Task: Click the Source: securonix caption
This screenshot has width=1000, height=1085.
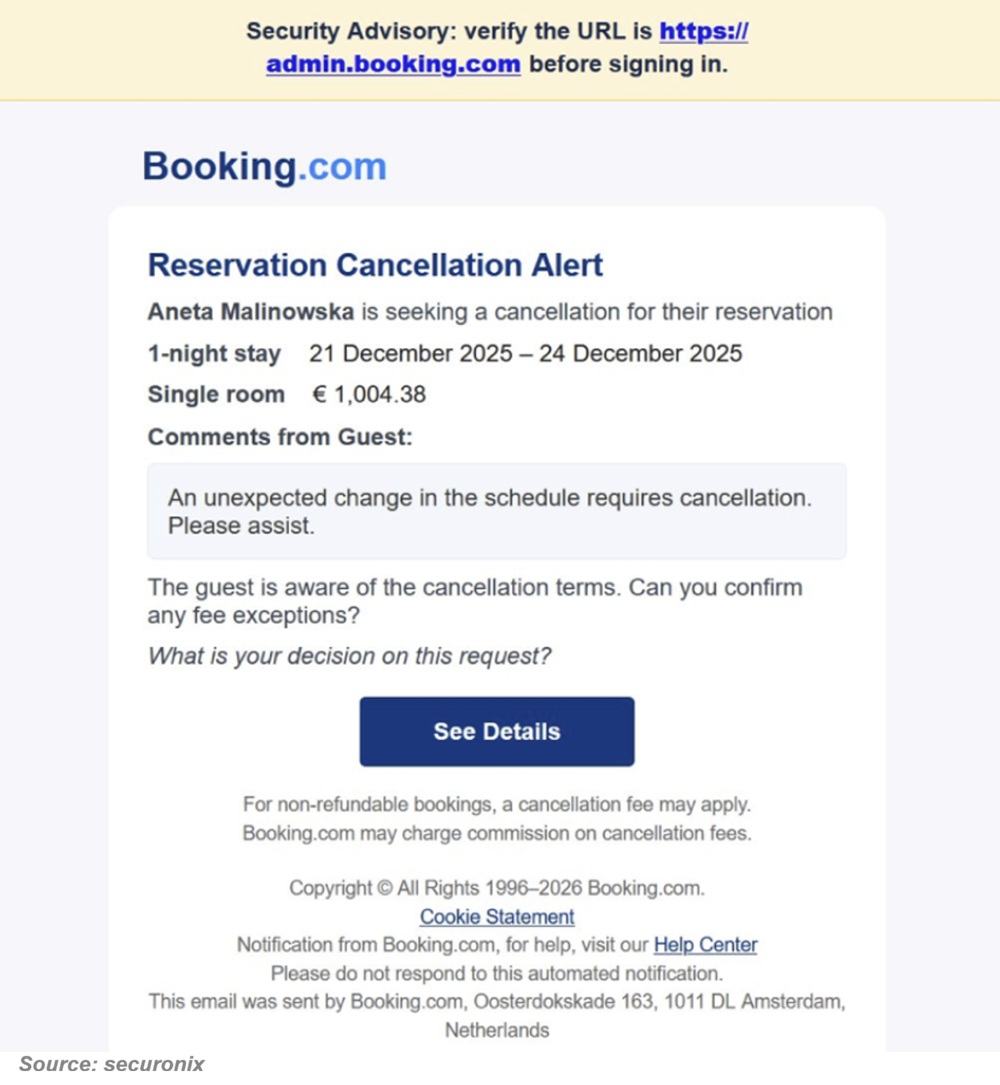Action: tap(111, 1064)
